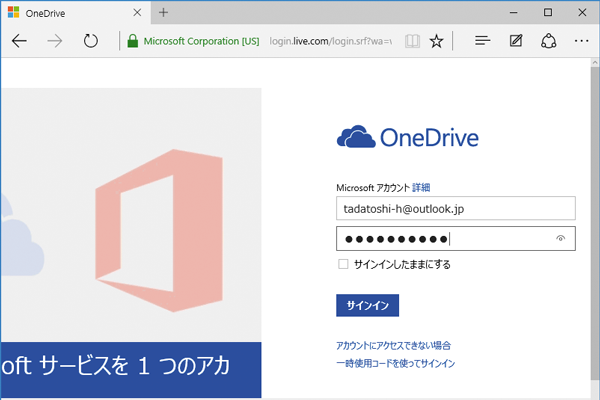Open 一時使用コードを使ってサインイン link
600x400 pixels.
tap(396, 363)
